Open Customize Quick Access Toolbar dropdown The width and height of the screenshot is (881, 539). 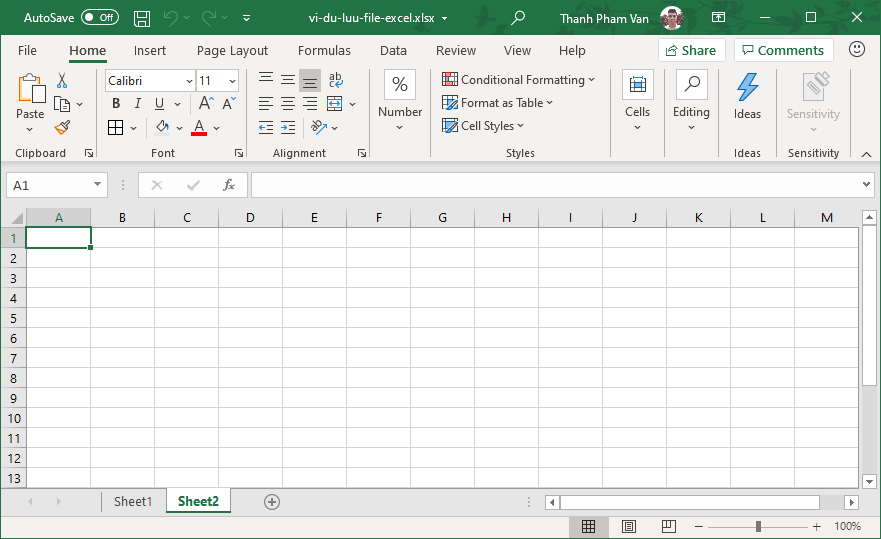tap(246, 18)
